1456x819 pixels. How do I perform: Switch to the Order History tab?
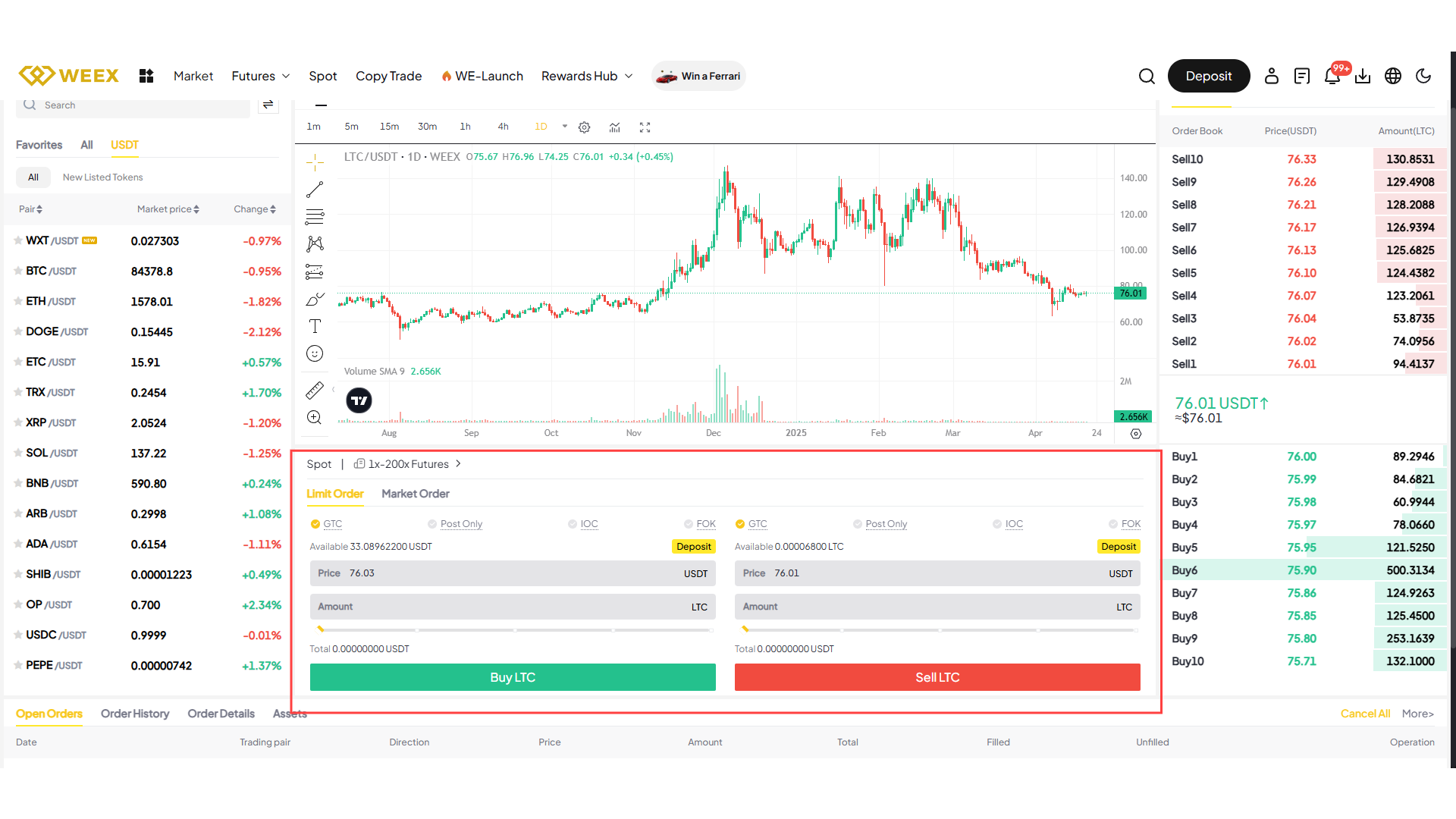point(135,714)
